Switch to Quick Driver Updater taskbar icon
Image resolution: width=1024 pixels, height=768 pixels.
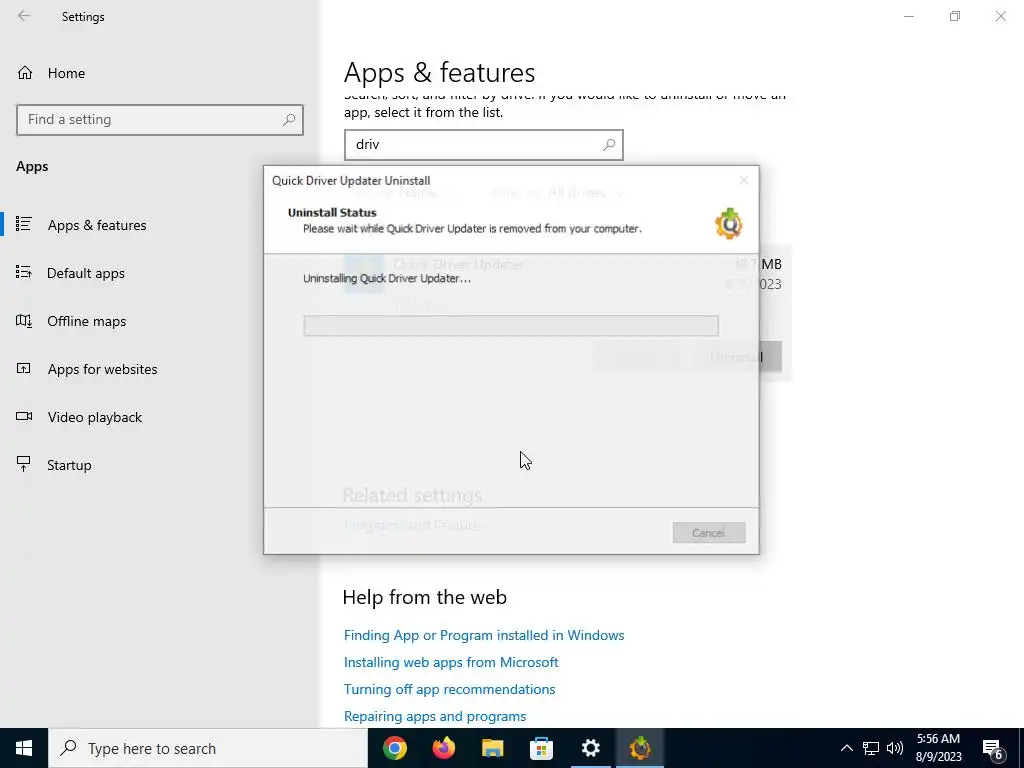click(639, 748)
